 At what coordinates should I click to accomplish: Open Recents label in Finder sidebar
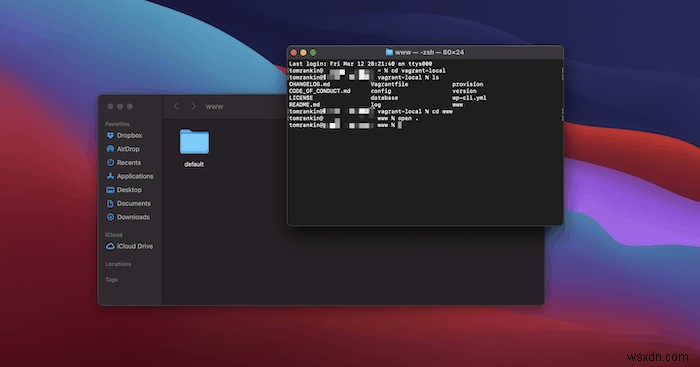[129, 163]
